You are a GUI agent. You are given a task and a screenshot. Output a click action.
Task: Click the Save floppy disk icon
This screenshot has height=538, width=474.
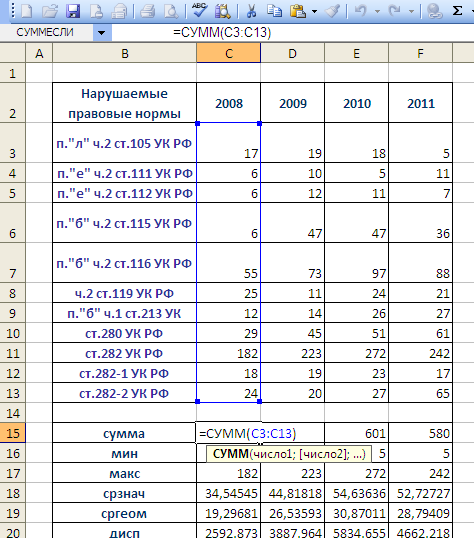(73, 11)
